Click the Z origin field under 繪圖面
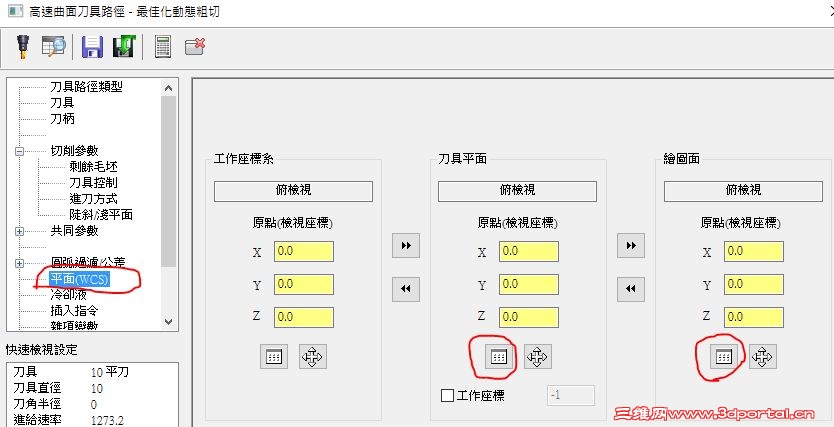 coord(753,317)
